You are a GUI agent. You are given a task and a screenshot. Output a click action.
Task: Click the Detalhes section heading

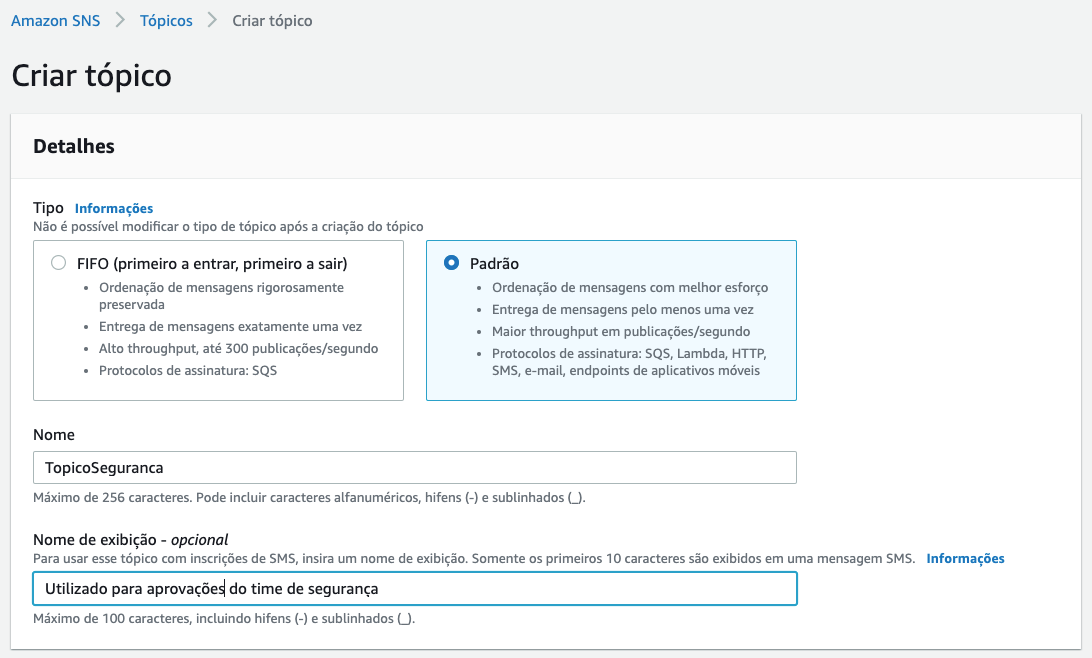click(74, 146)
